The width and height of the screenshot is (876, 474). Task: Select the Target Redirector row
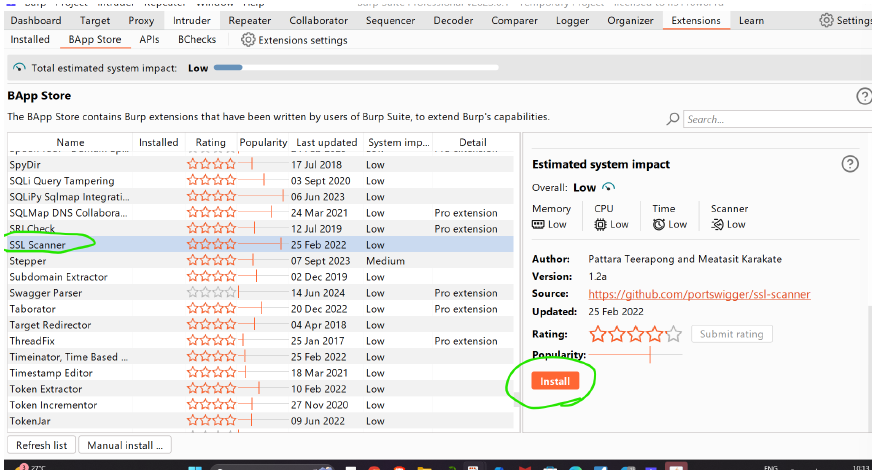pyautogui.click(x=260, y=325)
